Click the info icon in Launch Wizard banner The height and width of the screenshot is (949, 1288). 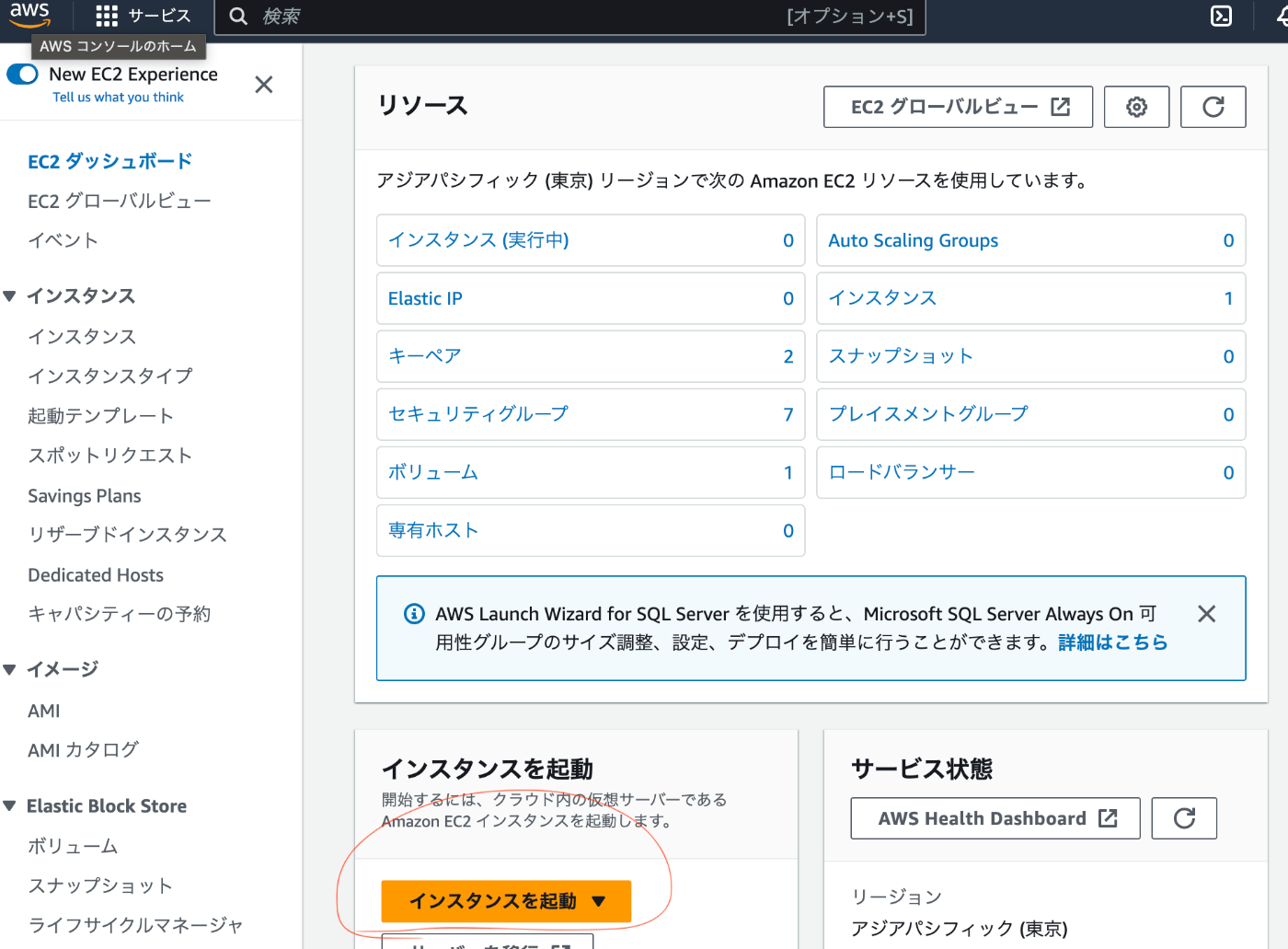(415, 614)
